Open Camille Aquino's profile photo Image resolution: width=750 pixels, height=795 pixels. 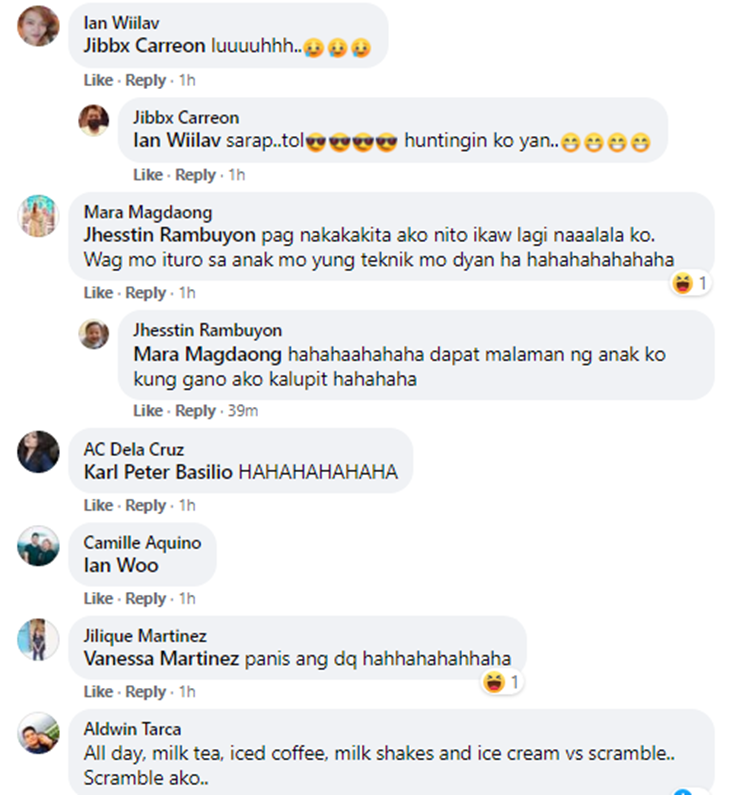coord(39,546)
